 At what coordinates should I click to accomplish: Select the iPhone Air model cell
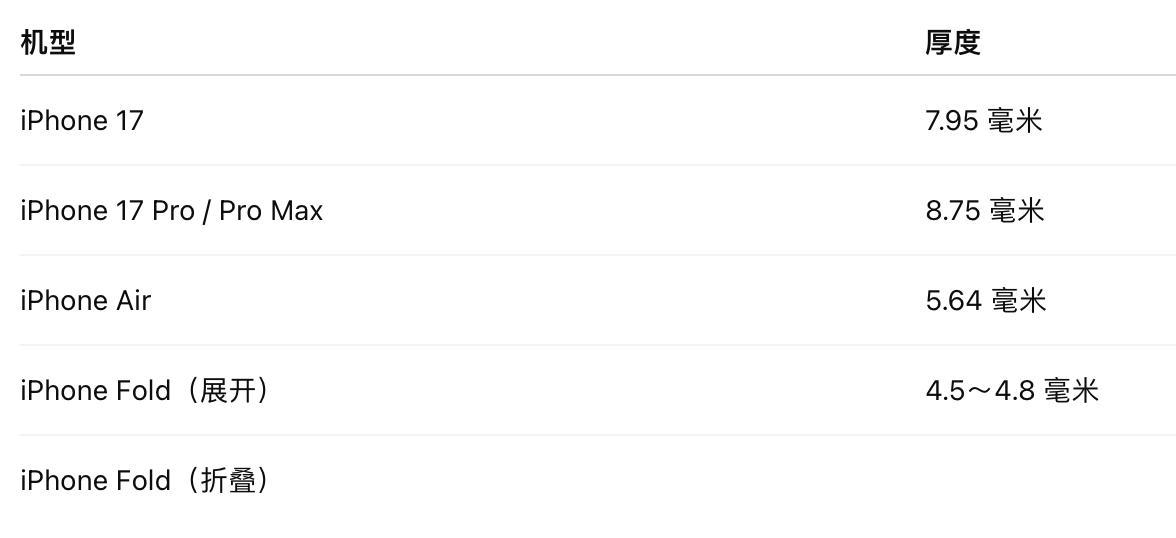[85, 301]
